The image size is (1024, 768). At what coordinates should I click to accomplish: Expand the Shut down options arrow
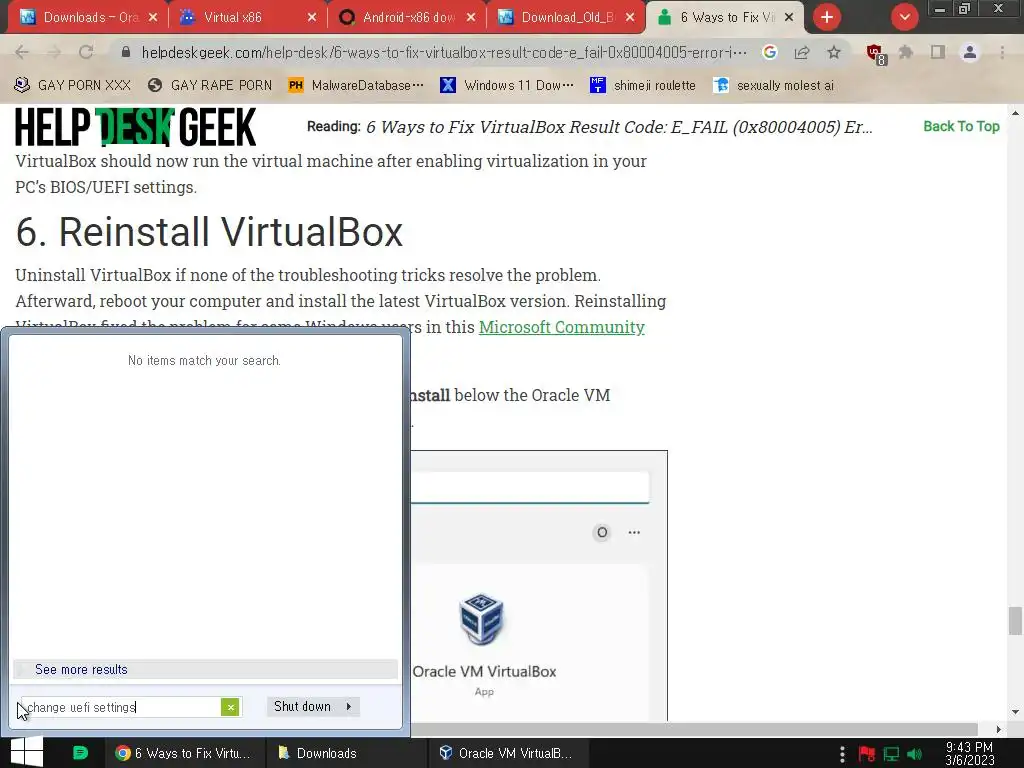click(349, 706)
